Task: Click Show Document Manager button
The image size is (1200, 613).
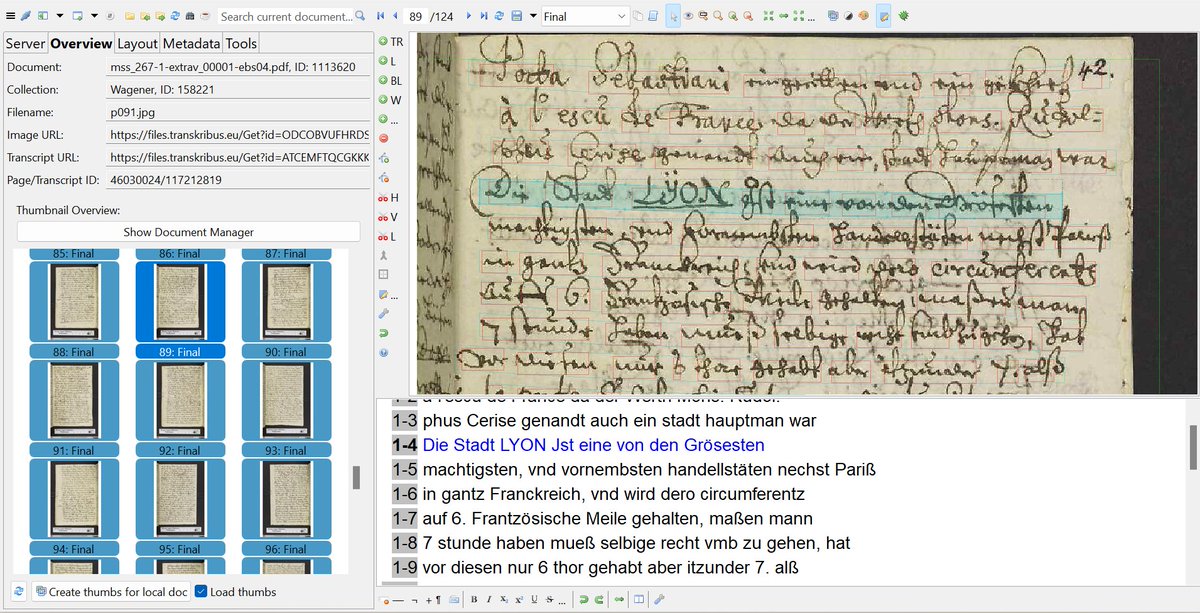Action: click(188, 232)
